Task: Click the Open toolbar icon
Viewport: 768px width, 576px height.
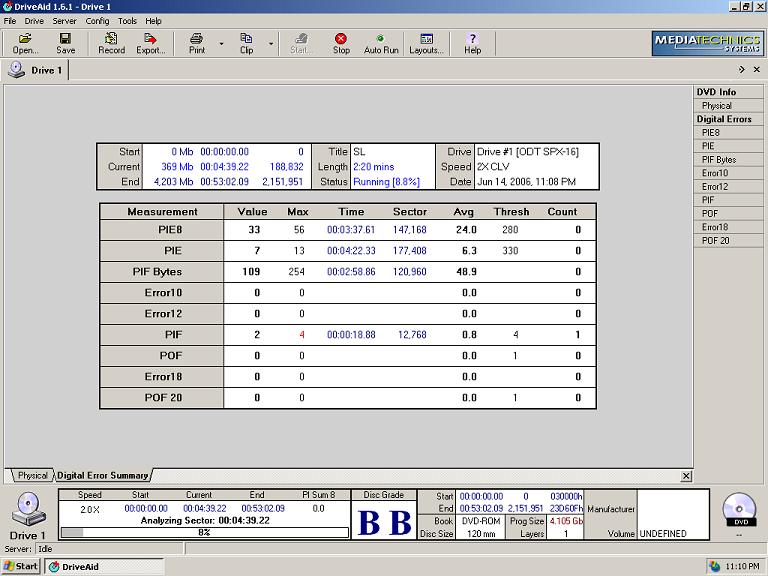Action: point(24,43)
